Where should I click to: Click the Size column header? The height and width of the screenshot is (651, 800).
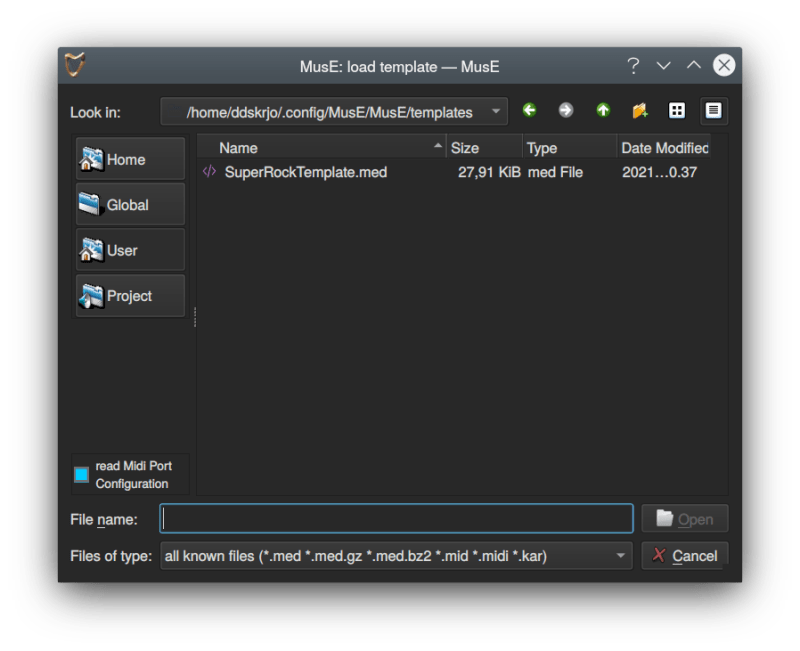pyautogui.click(x=467, y=147)
